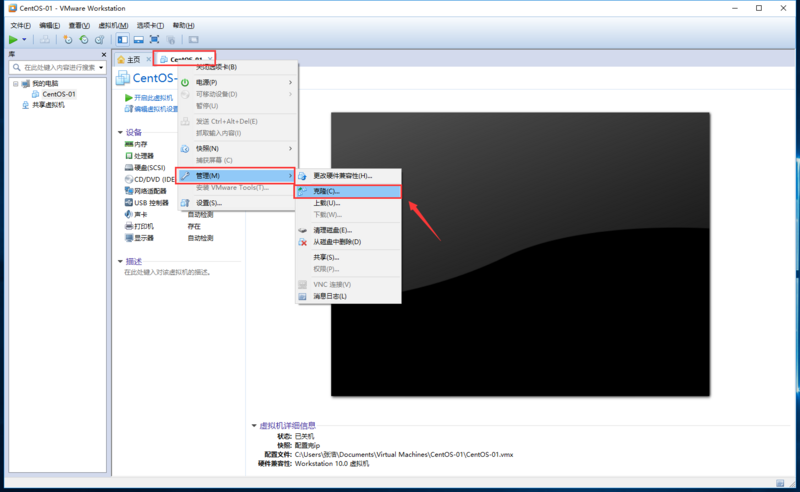The image size is (800, 492).
Task: Close the 库 library panel with its X
Action: point(104,54)
